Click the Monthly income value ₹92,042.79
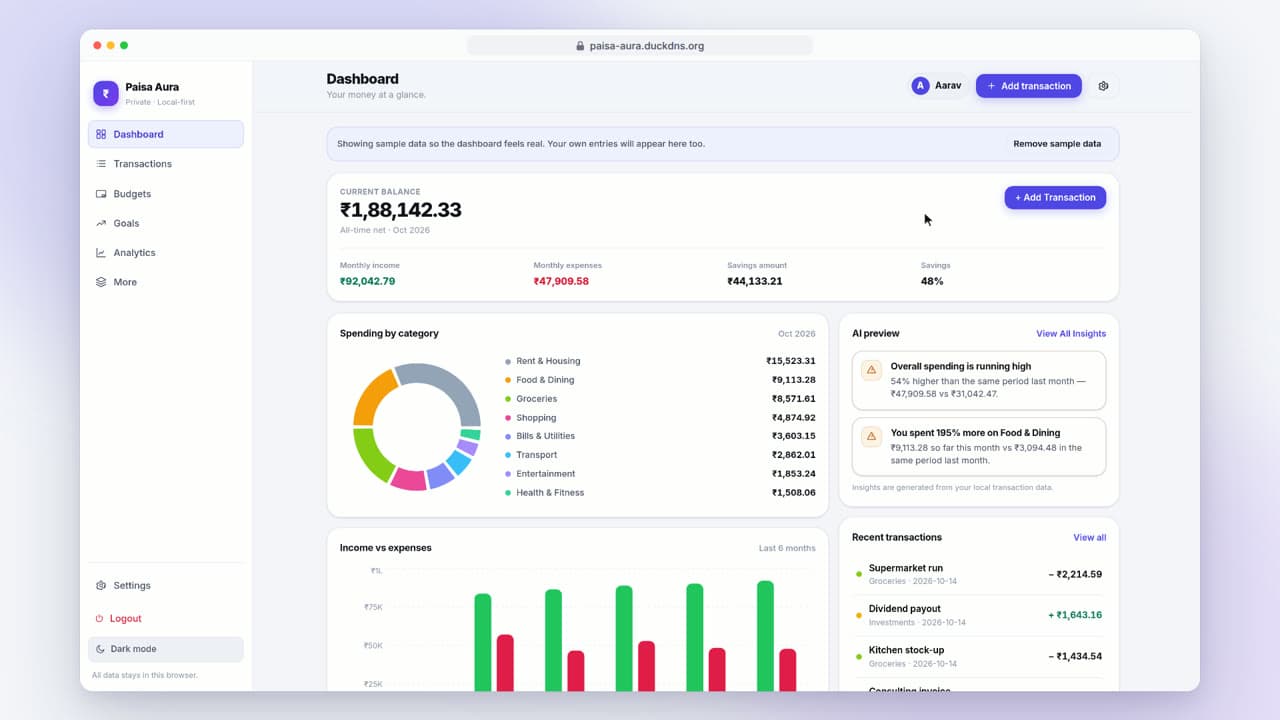The image size is (1280, 720). point(367,282)
